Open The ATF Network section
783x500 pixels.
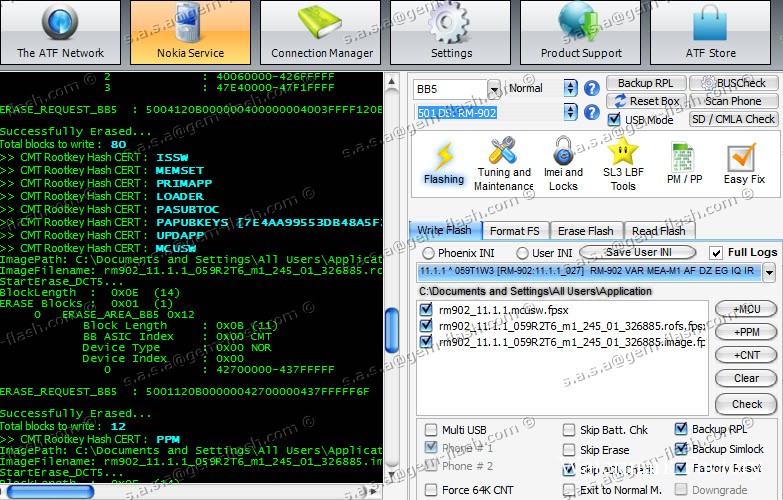(60, 32)
